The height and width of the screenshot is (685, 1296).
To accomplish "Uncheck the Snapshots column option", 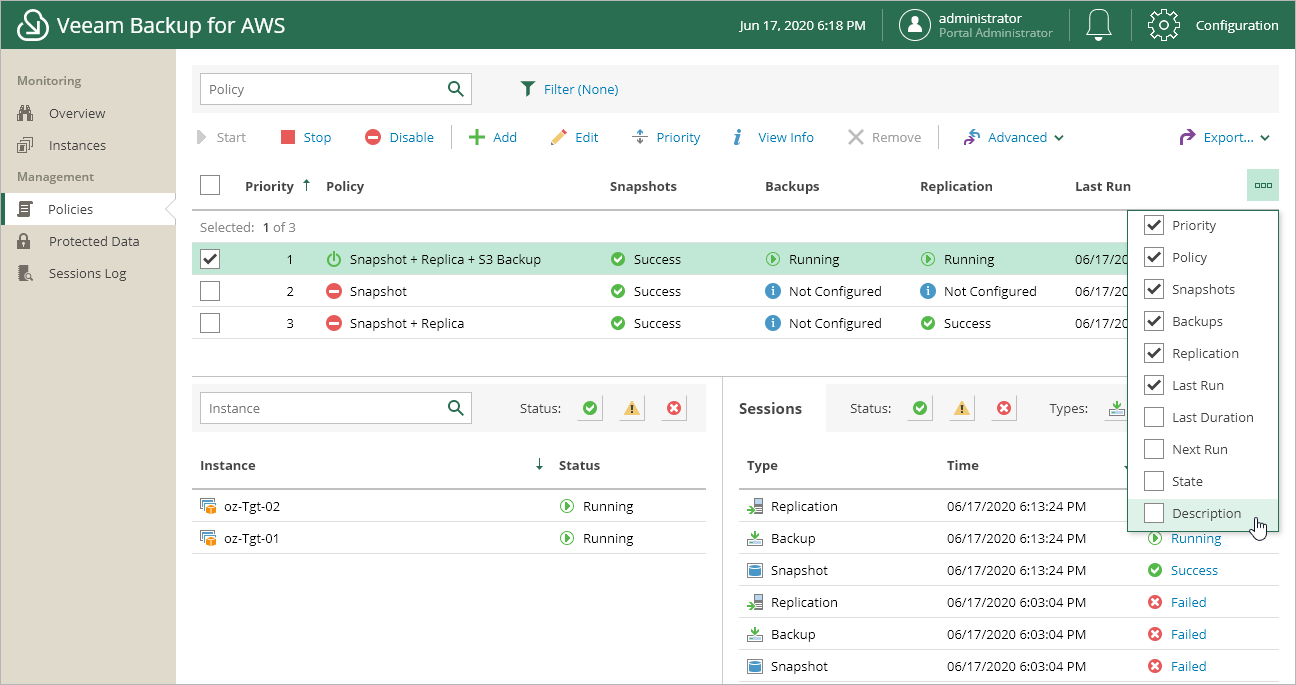I will 1154,289.
